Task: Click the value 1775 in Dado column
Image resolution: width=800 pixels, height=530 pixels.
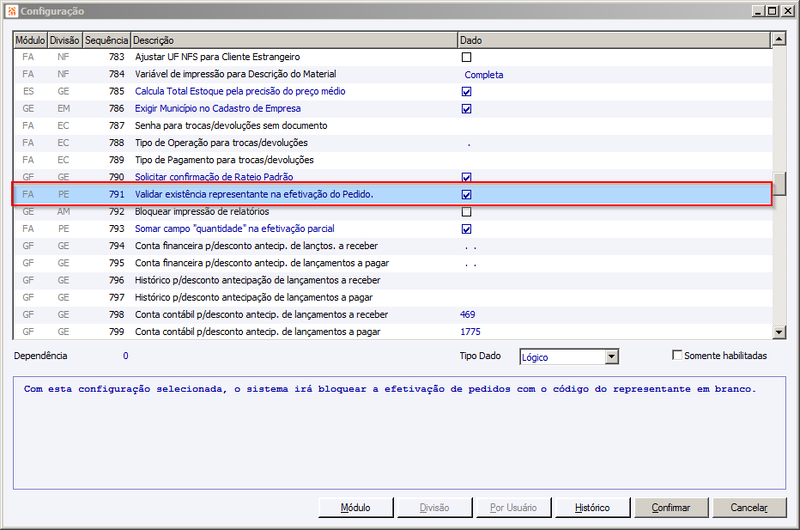Action: pyautogui.click(x=470, y=332)
